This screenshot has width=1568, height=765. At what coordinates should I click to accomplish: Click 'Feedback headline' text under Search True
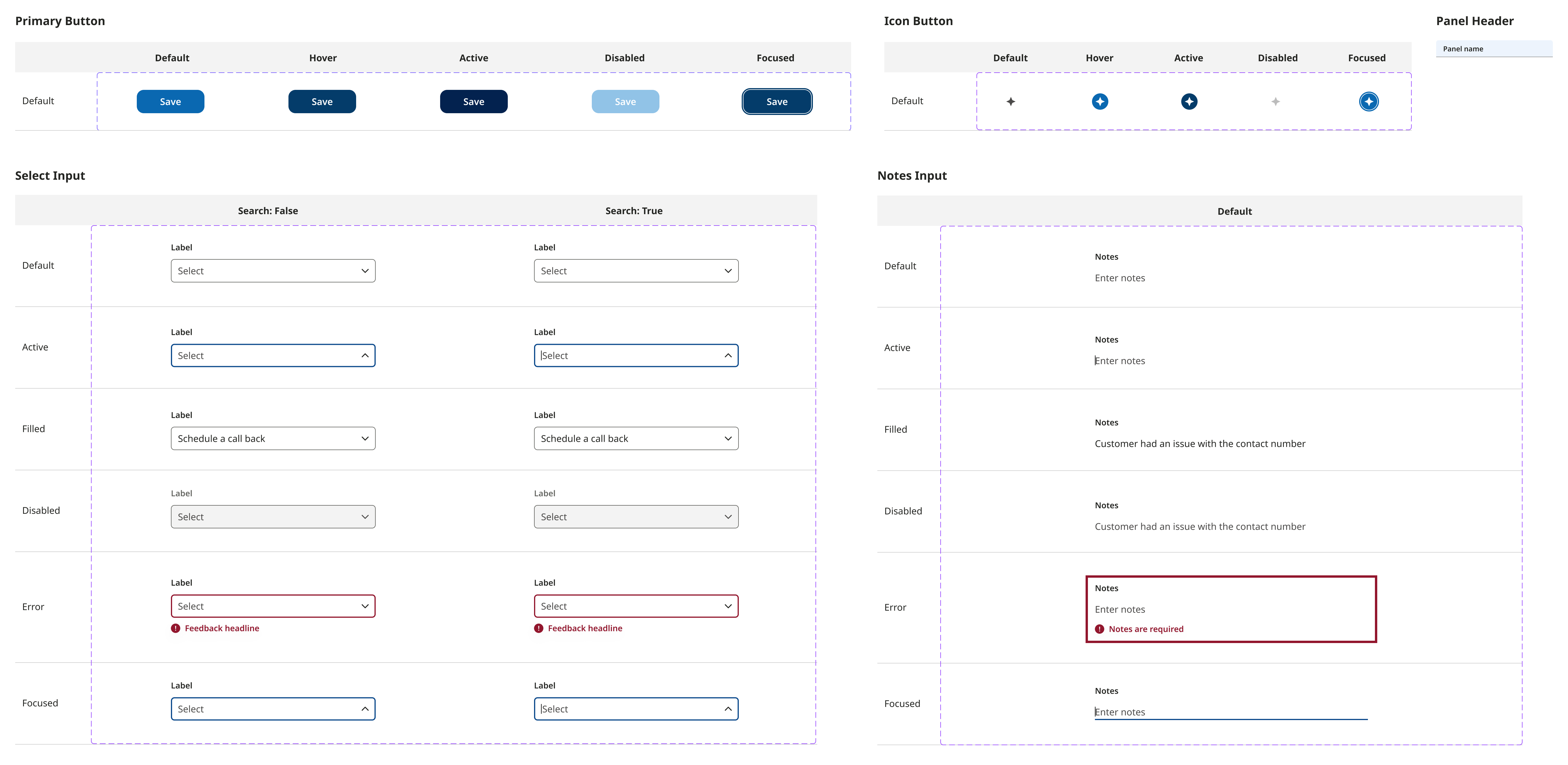click(x=585, y=628)
